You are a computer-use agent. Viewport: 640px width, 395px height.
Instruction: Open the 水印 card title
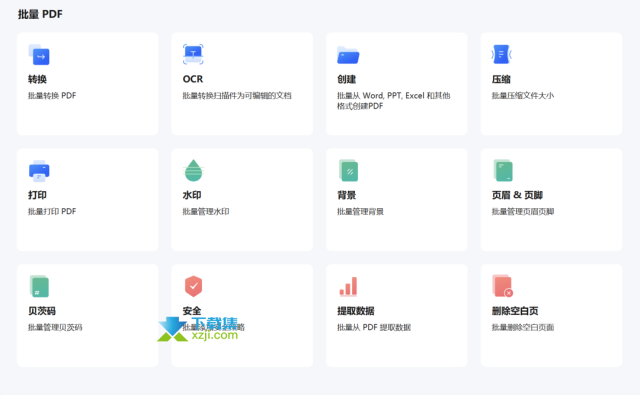click(x=192, y=195)
